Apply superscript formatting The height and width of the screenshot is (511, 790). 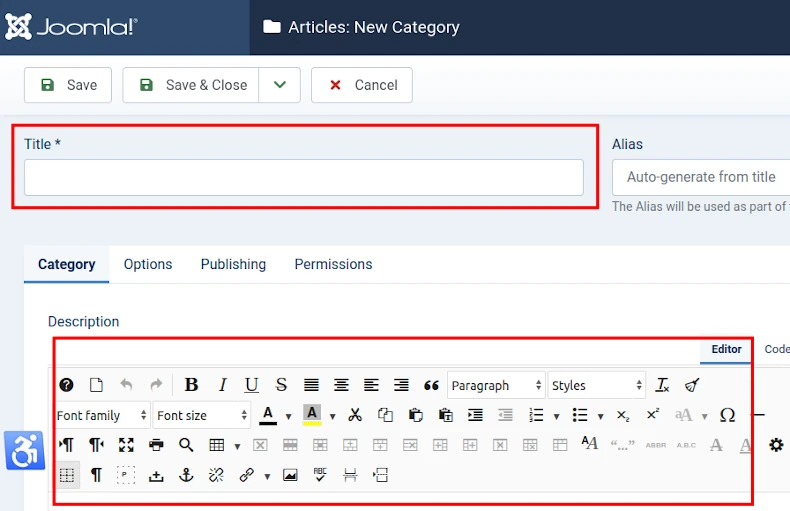pos(653,414)
